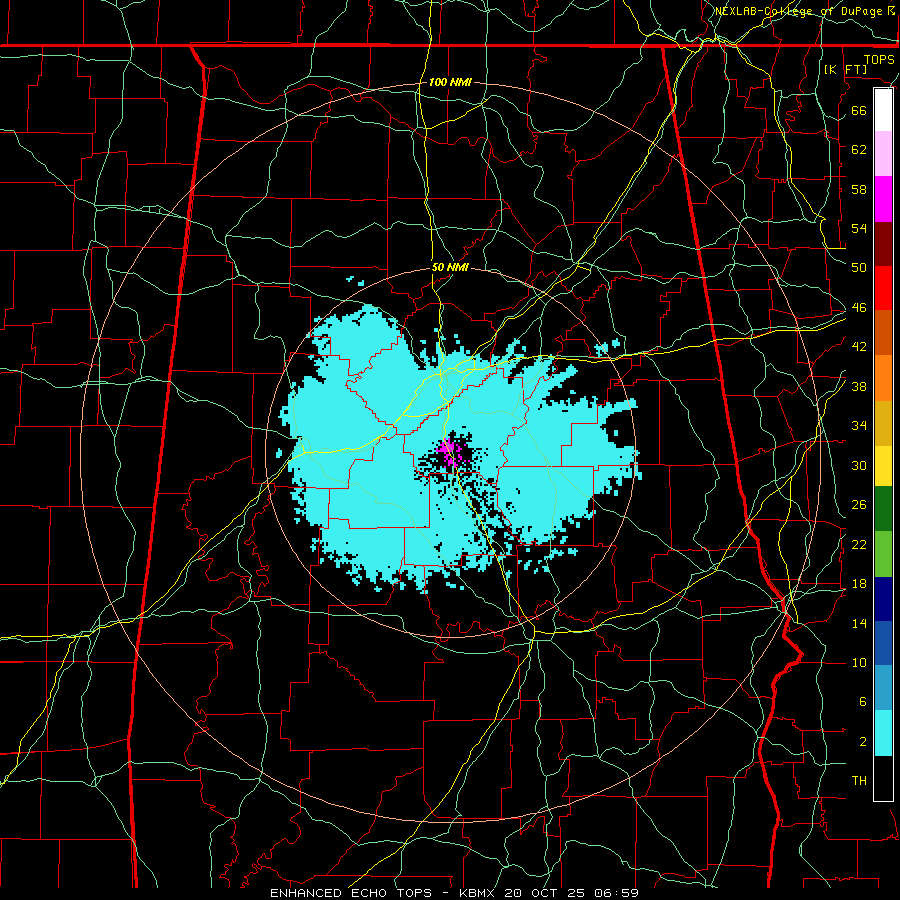Click the '10' legend value
The height and width of the screenshot is (900, 900).
click(859, 662)
